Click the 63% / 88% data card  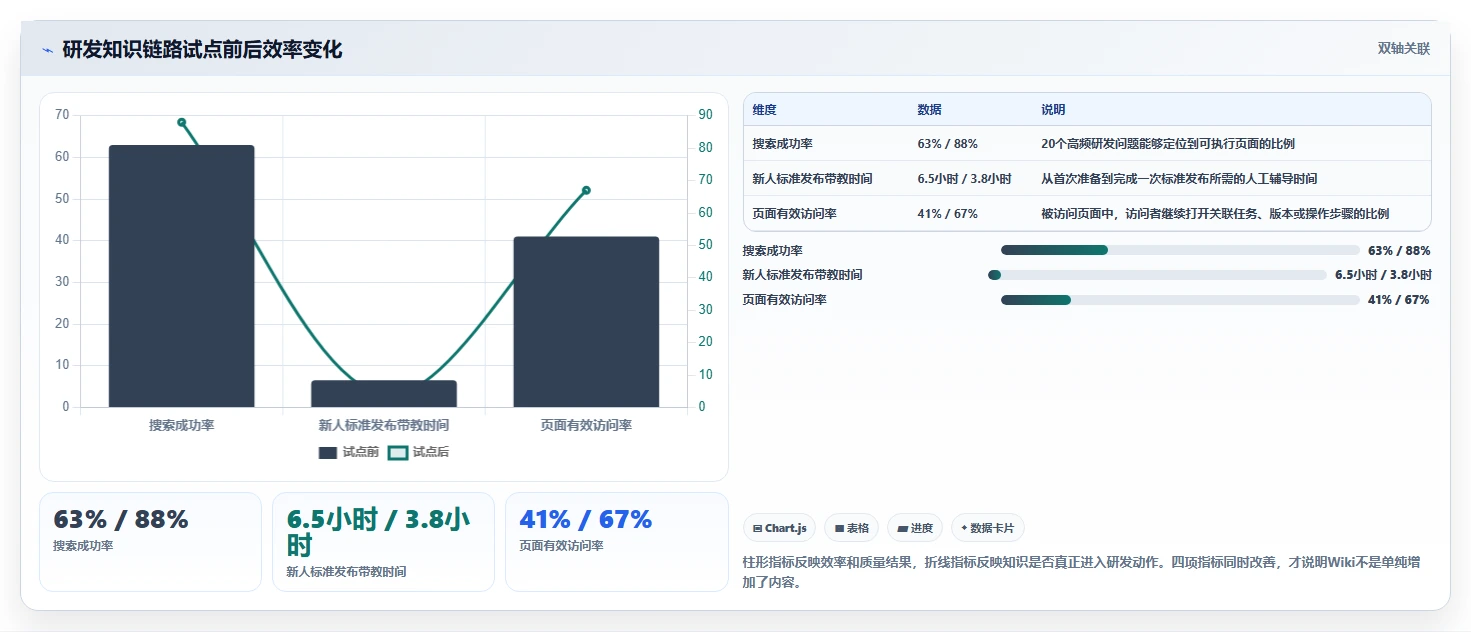(150, 541)
